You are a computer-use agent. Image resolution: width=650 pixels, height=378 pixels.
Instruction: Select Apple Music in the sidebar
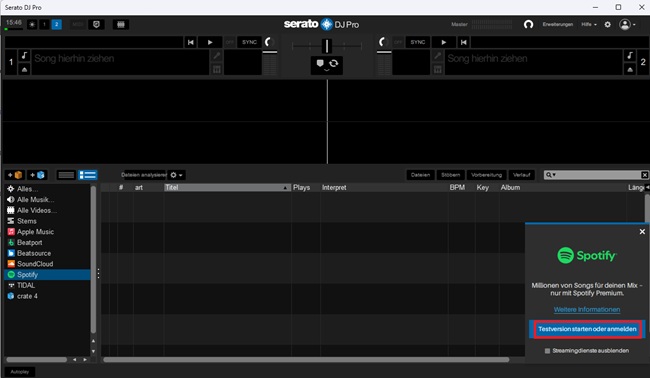pyautogui.click(x=47, y=232)
